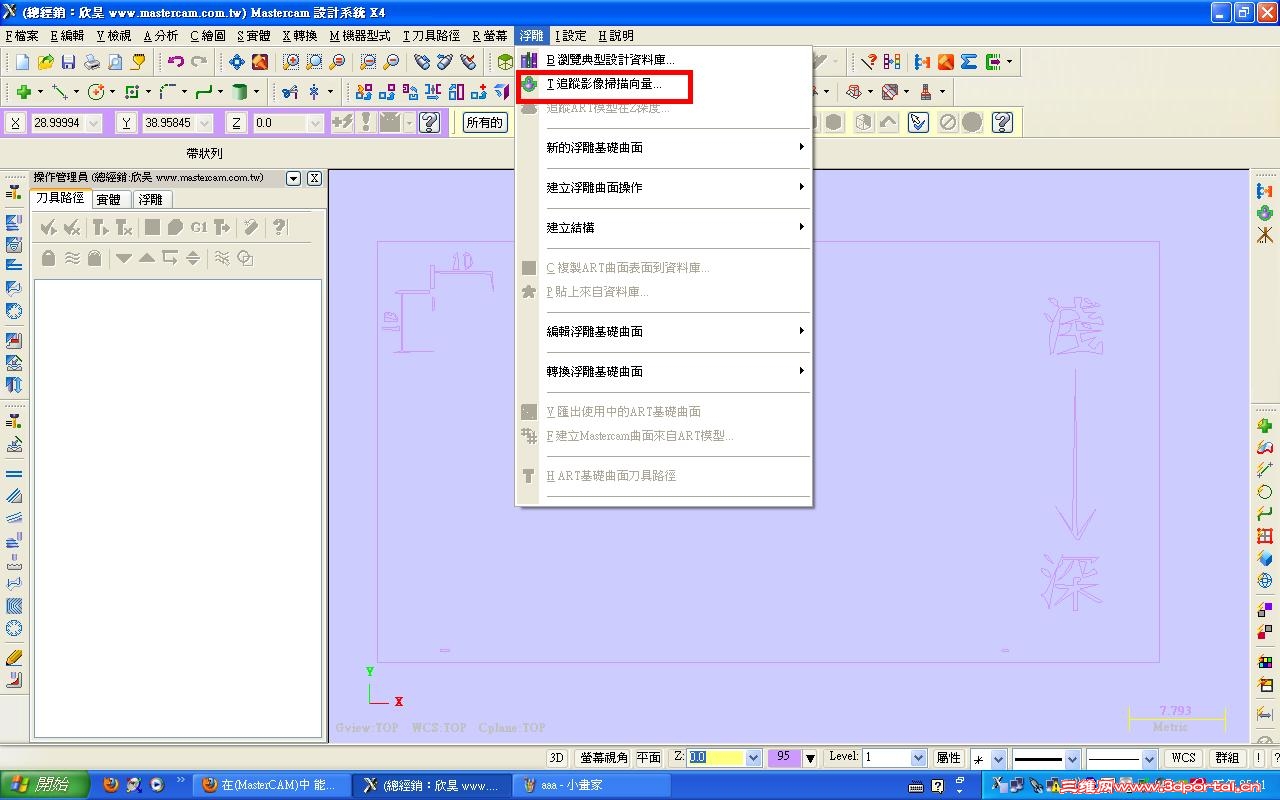Image resolution: width=1280 pixels, height=800 pixels.
Task: Expand the color 95 dropdown arrow
Action: pyautogui.click(x=810, y=758)
